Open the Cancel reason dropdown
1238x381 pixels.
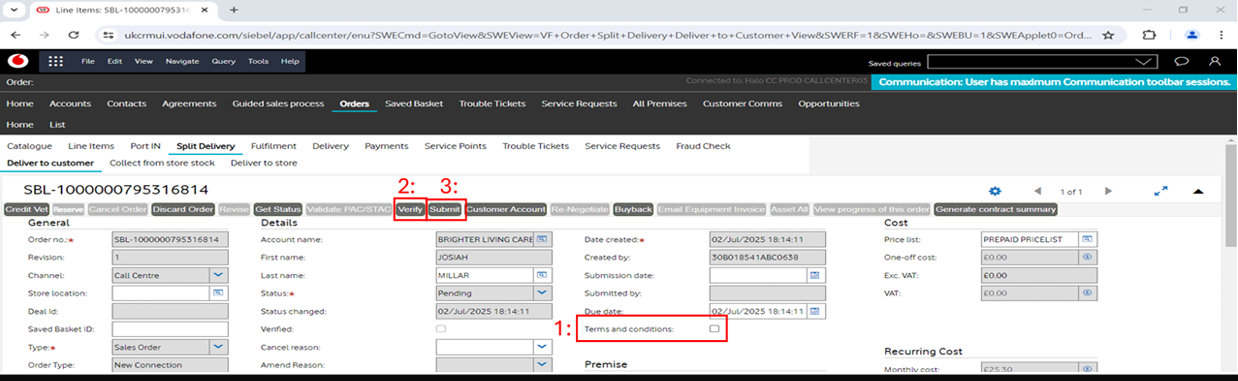tap(541, 346)
